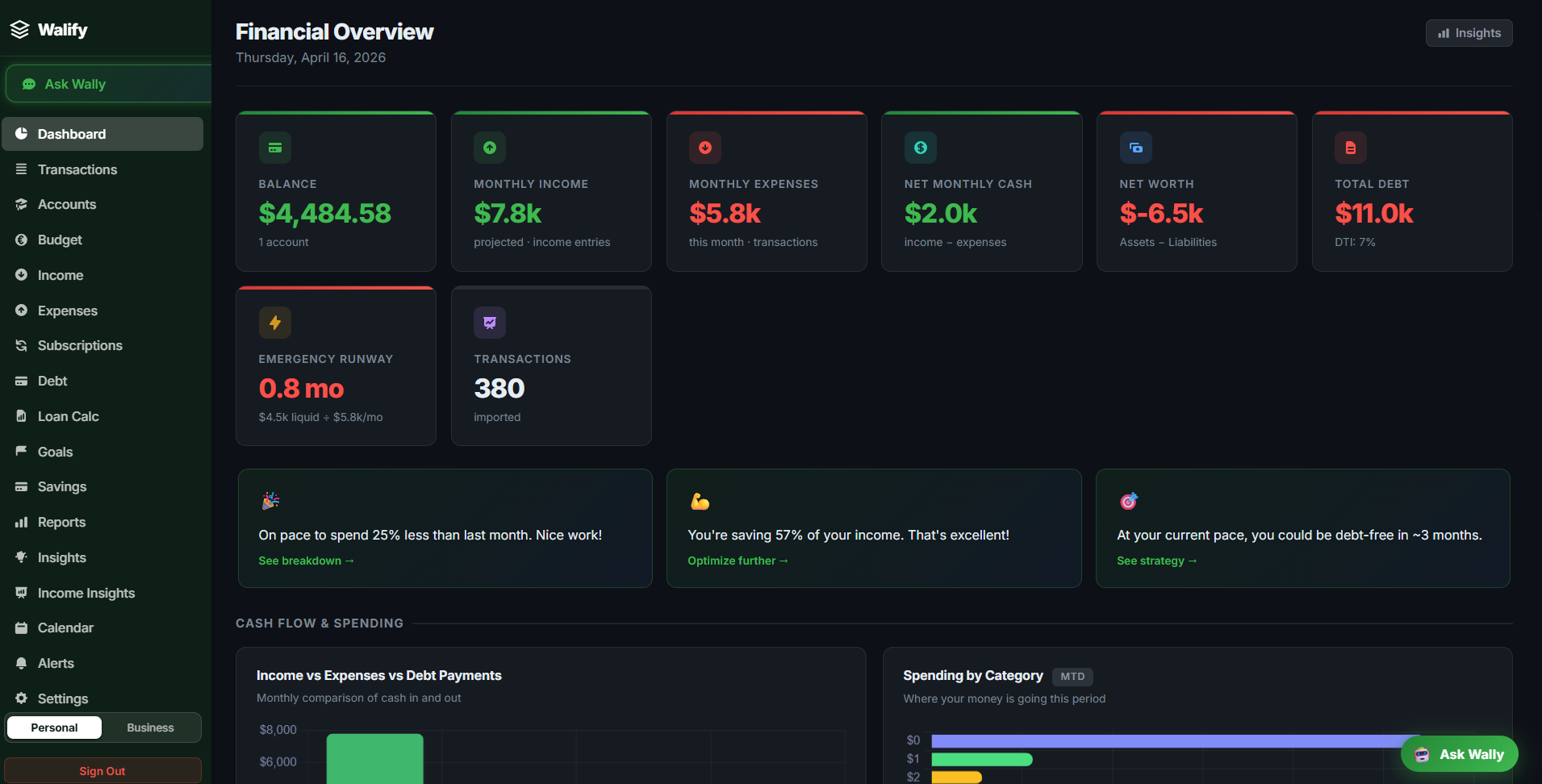Click the MTD badge
1542x784 pixels.
point(1072,677)
